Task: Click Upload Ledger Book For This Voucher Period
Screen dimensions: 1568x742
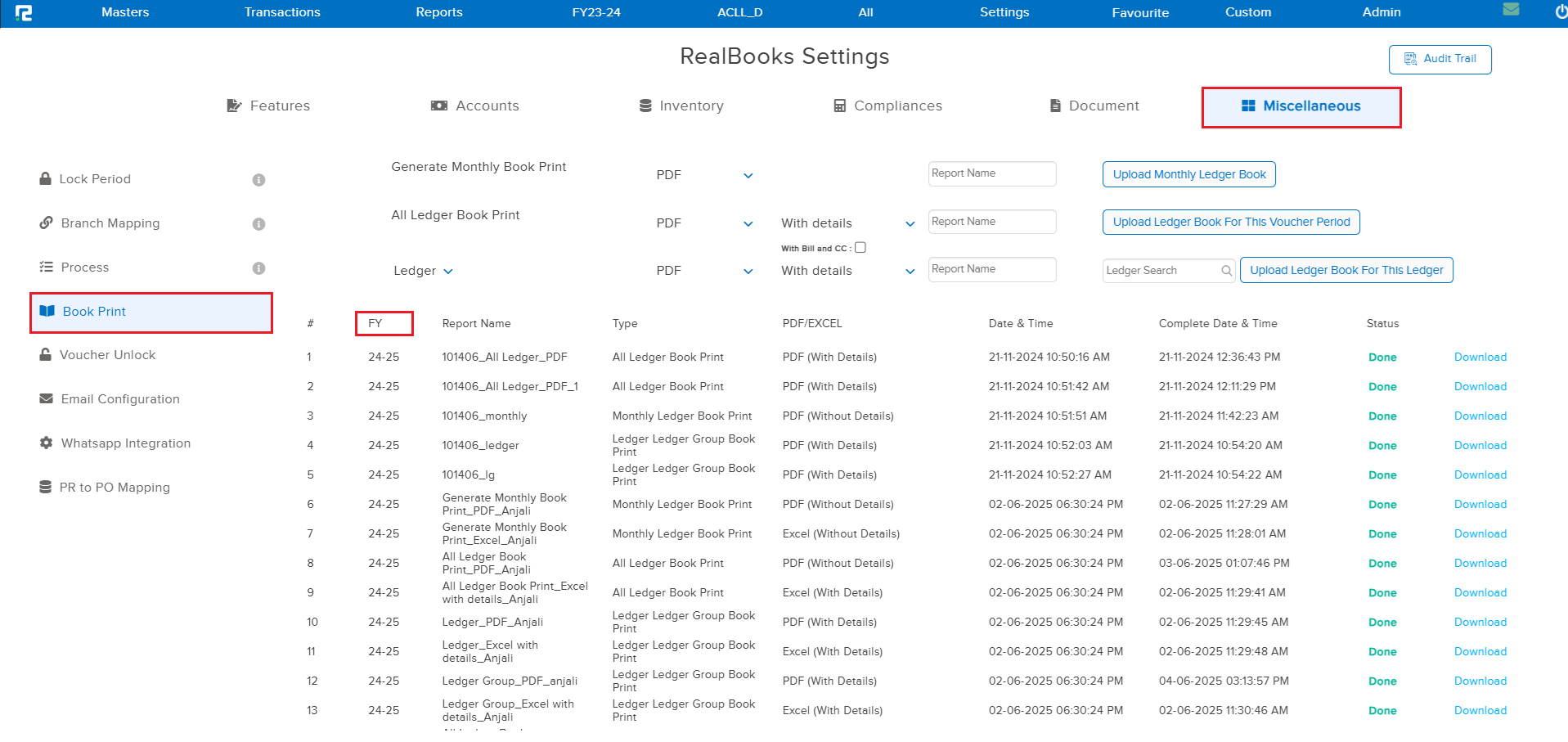Action: 1231,222
